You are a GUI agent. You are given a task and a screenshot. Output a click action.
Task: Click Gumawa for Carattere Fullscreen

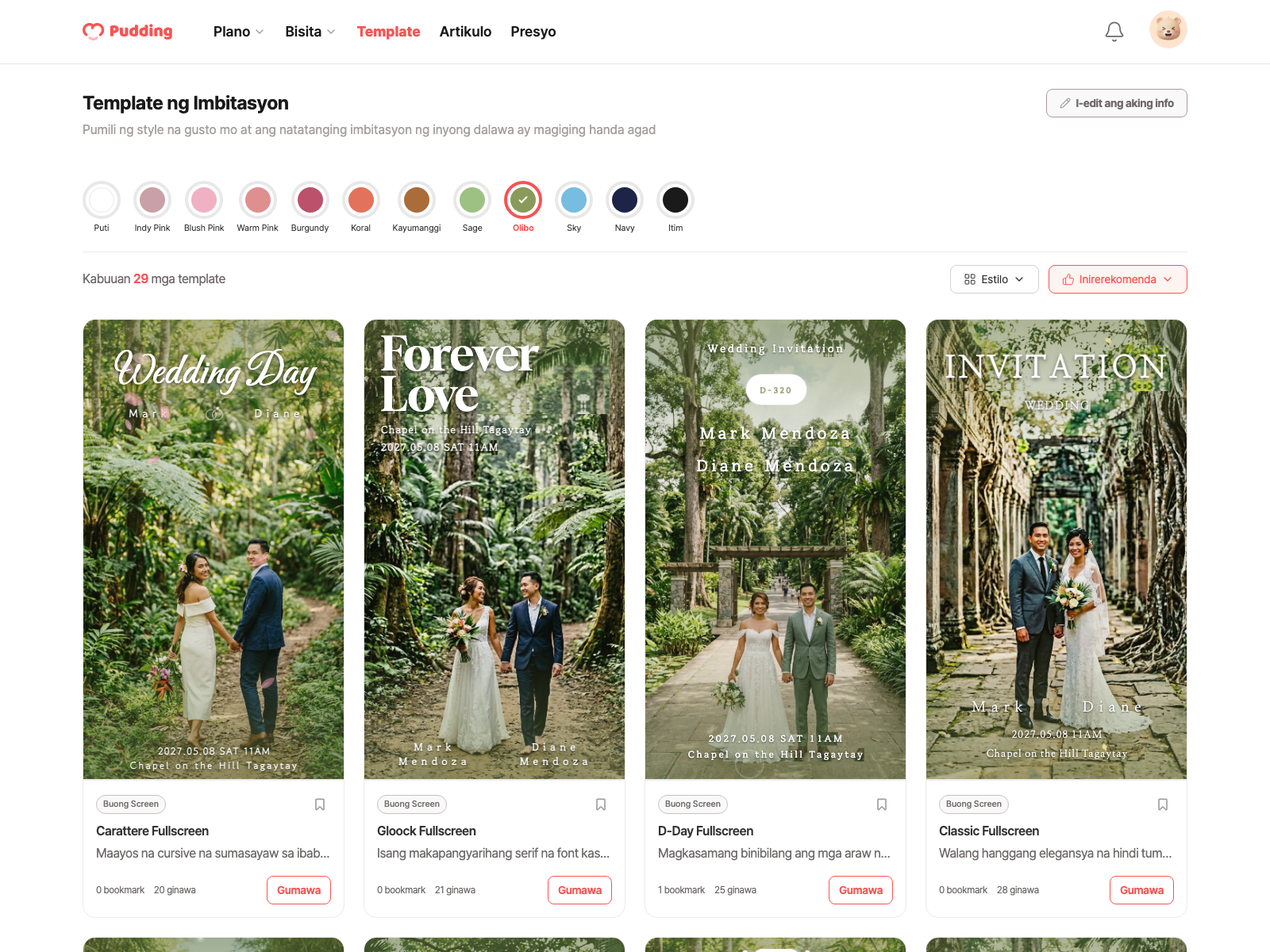pyautogui.click(x=298, y=890)
